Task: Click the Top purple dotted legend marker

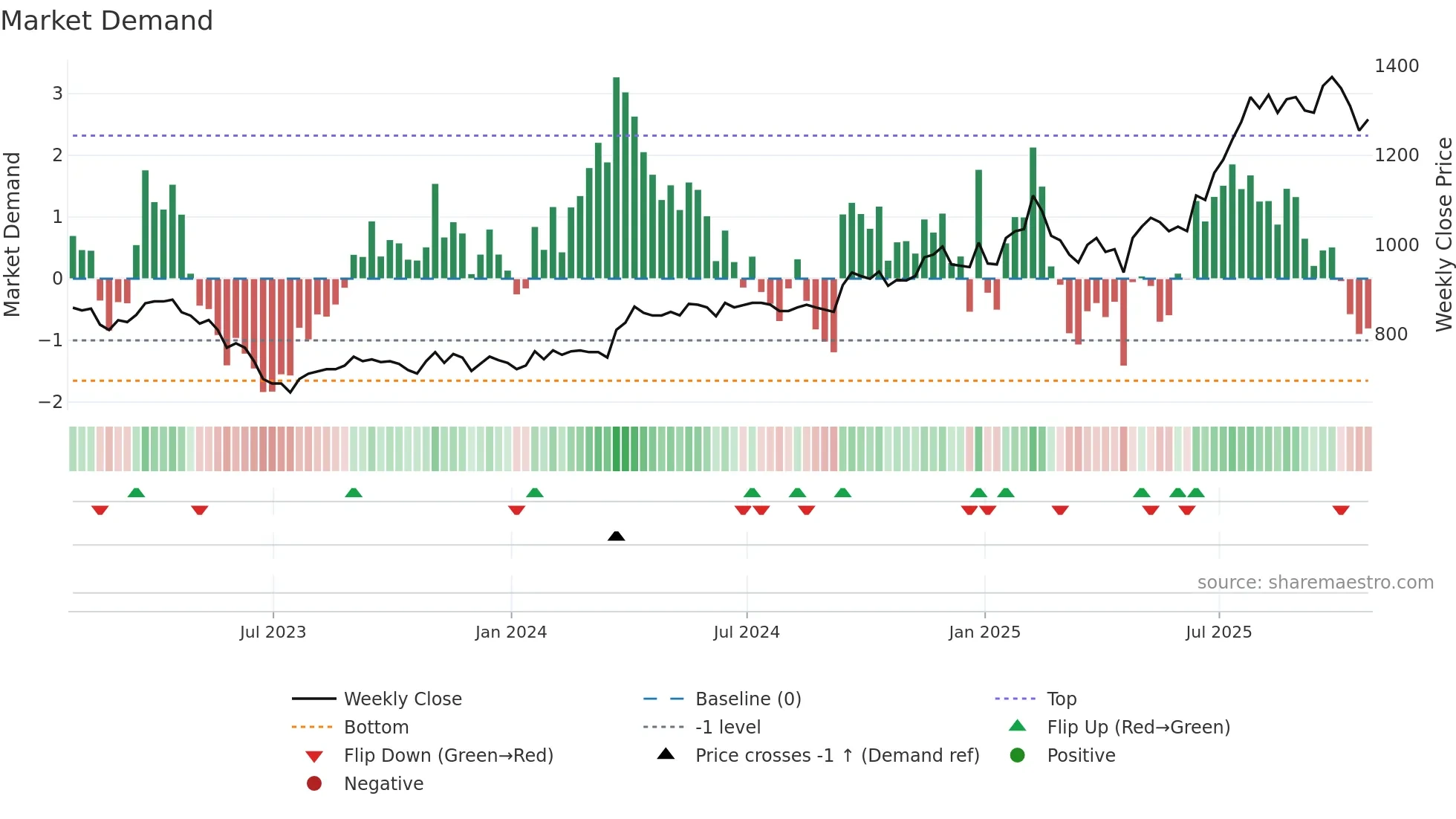Action: click(x=1015, y=699)
